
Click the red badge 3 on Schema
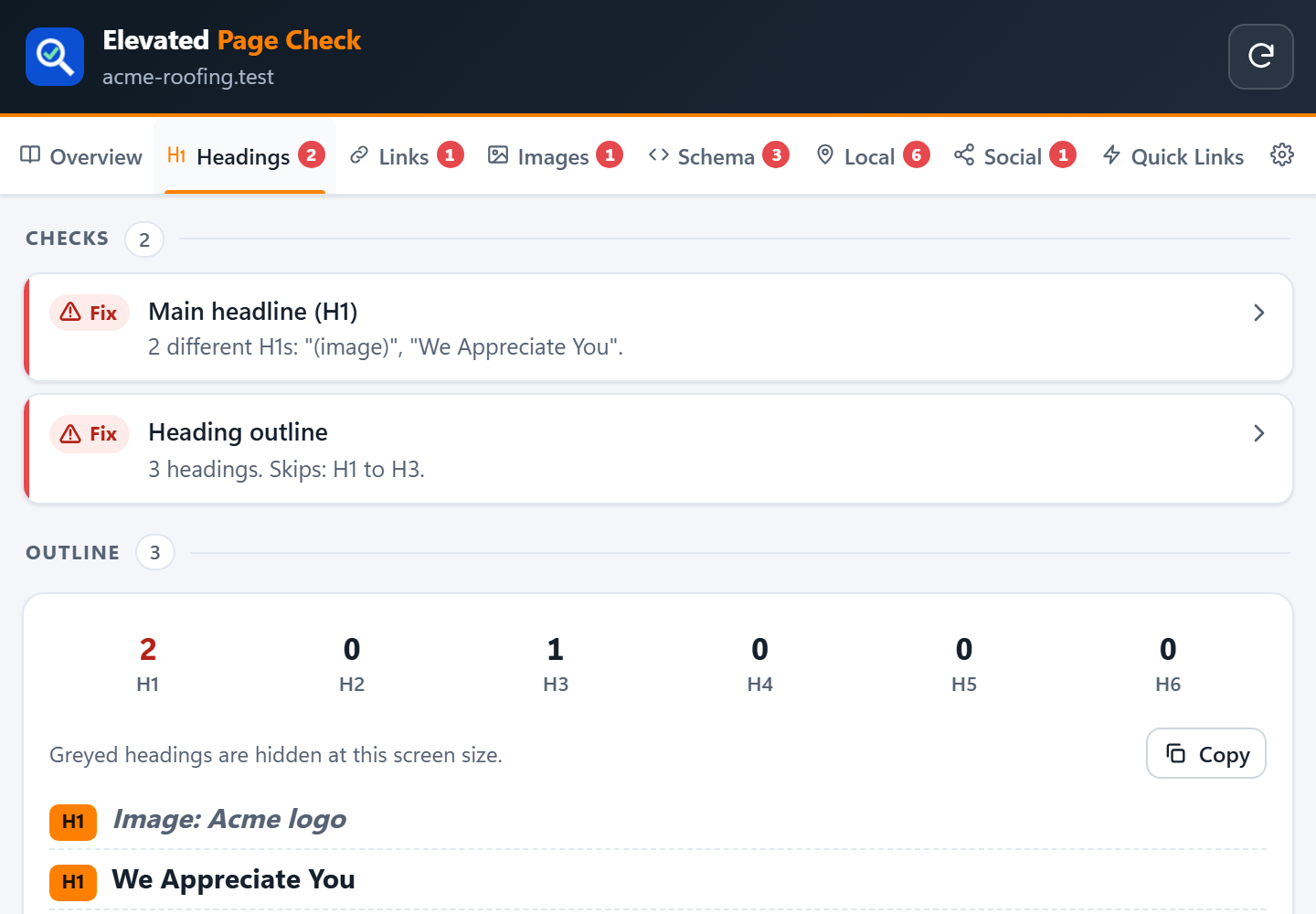pyautogui.click(x=777, y=155)
